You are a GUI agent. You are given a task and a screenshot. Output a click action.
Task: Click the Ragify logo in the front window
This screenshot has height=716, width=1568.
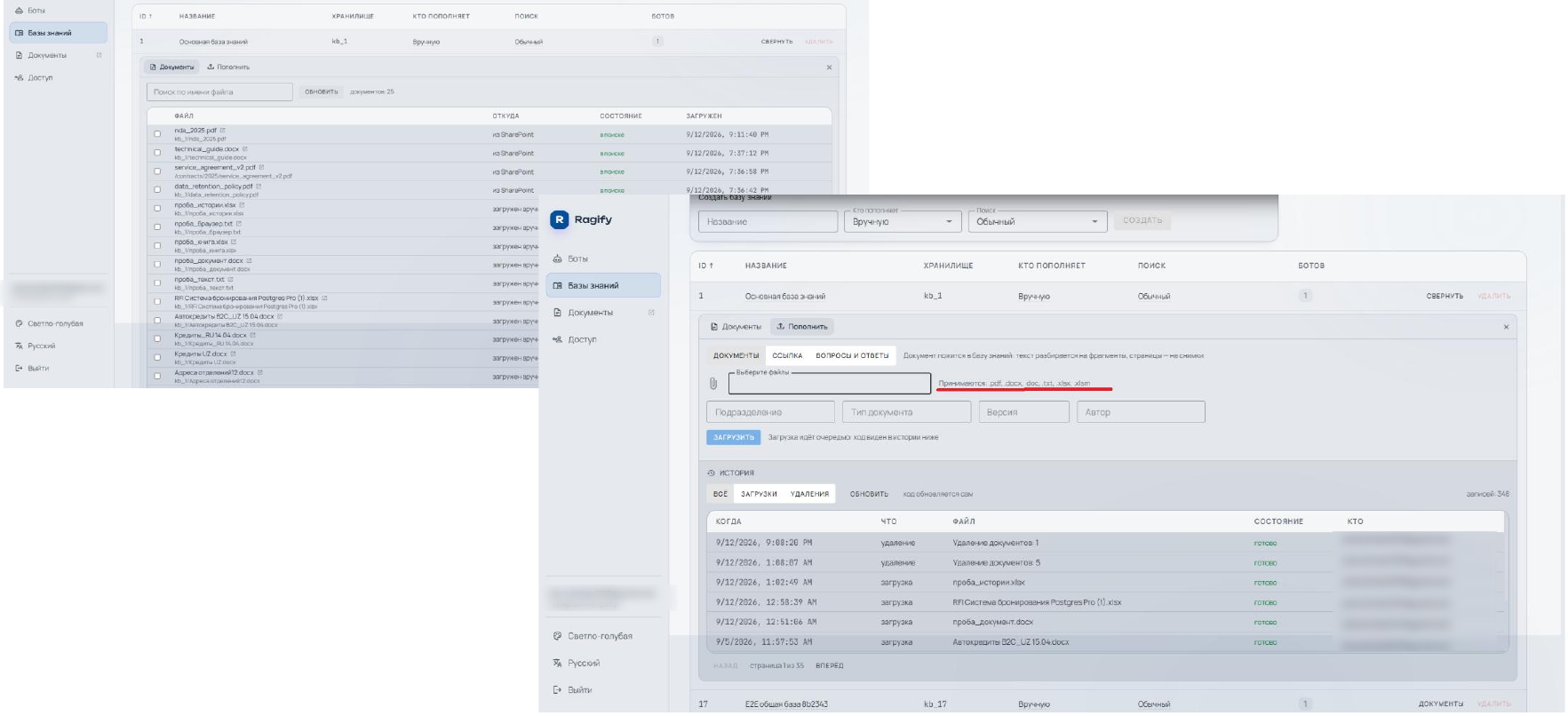click(560, 219)
